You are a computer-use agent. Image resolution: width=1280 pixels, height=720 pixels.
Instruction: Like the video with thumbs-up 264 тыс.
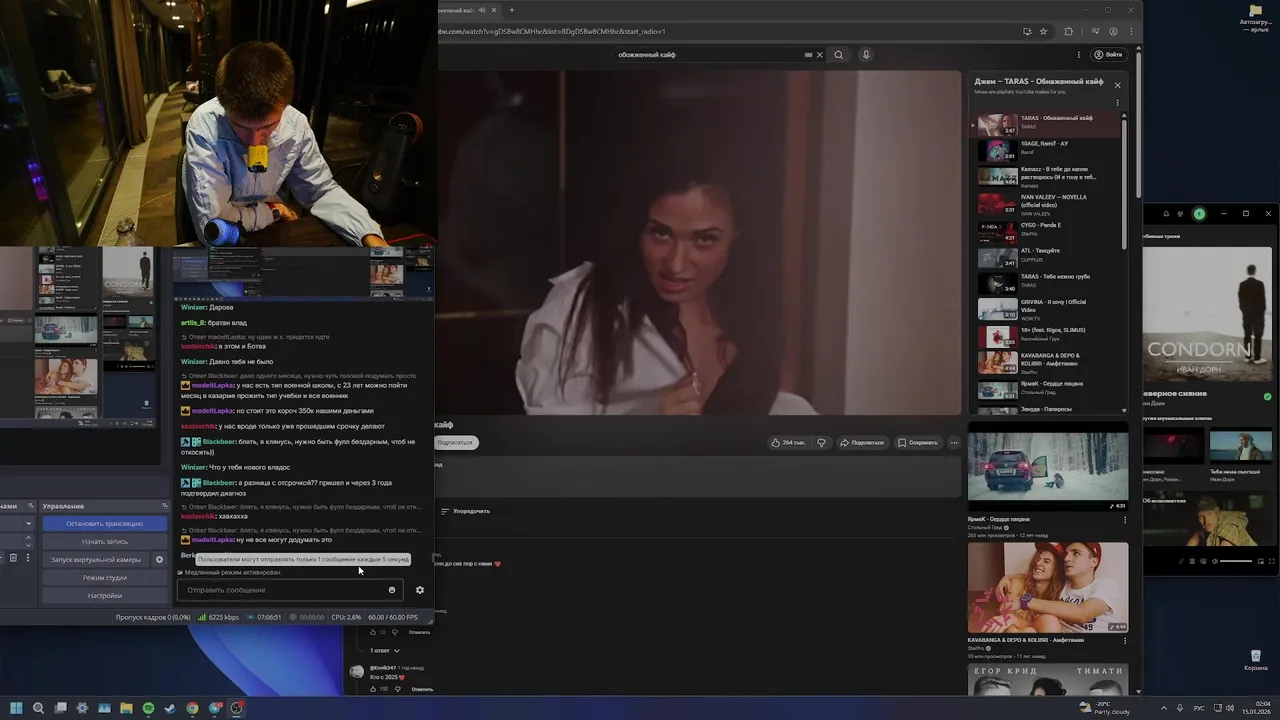(x=788, y=442)
